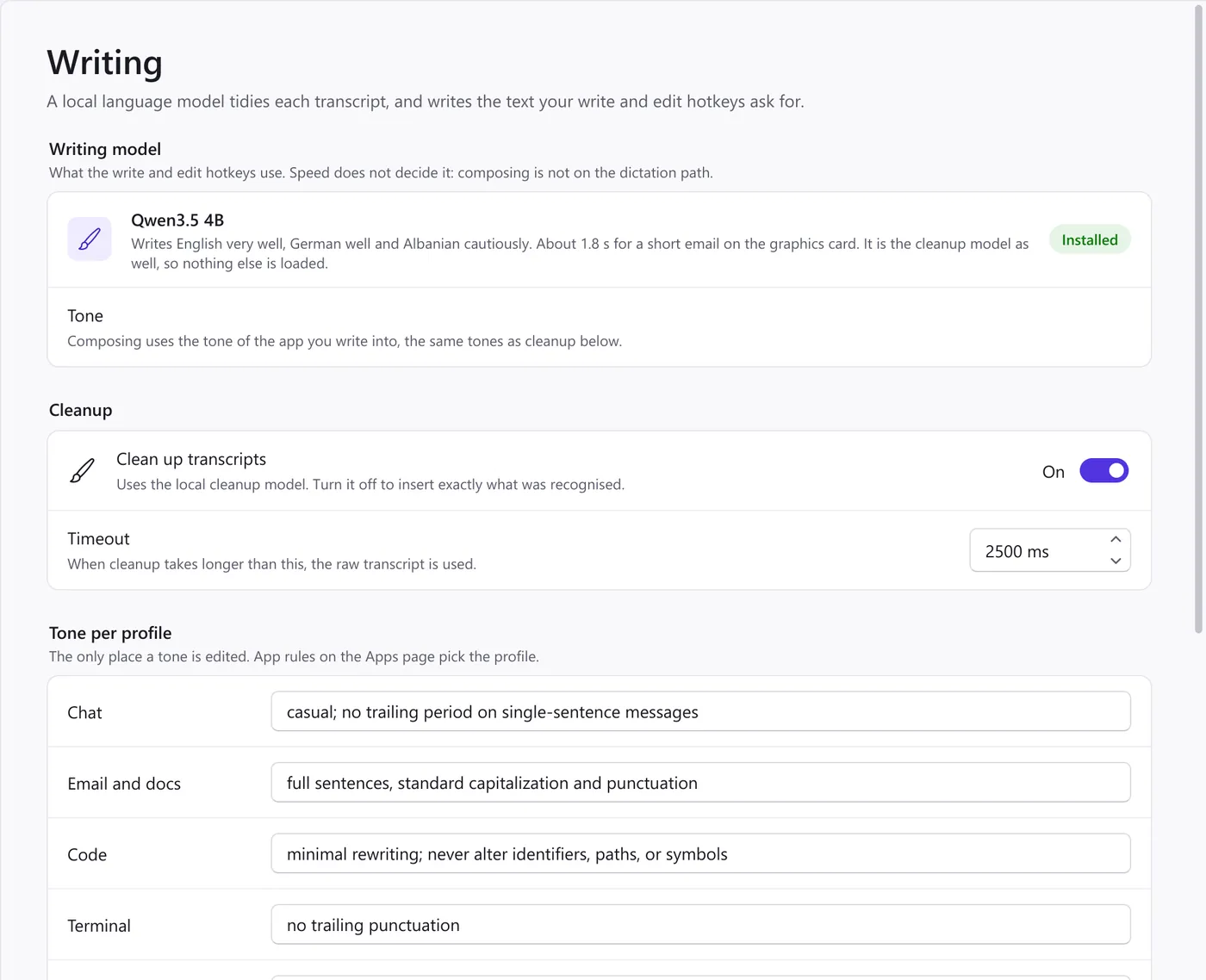
Task: Click the Email and docs profile label
Action: click(124, 784)
